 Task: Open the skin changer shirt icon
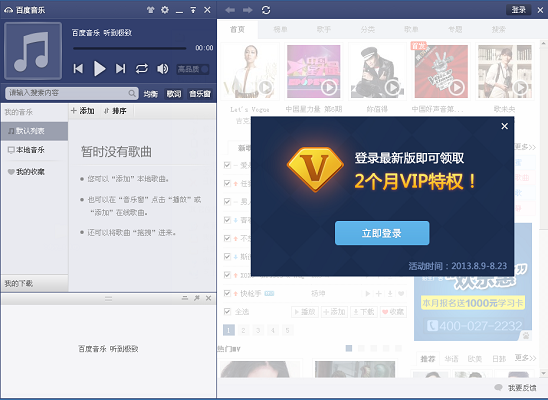pos(151,10)
